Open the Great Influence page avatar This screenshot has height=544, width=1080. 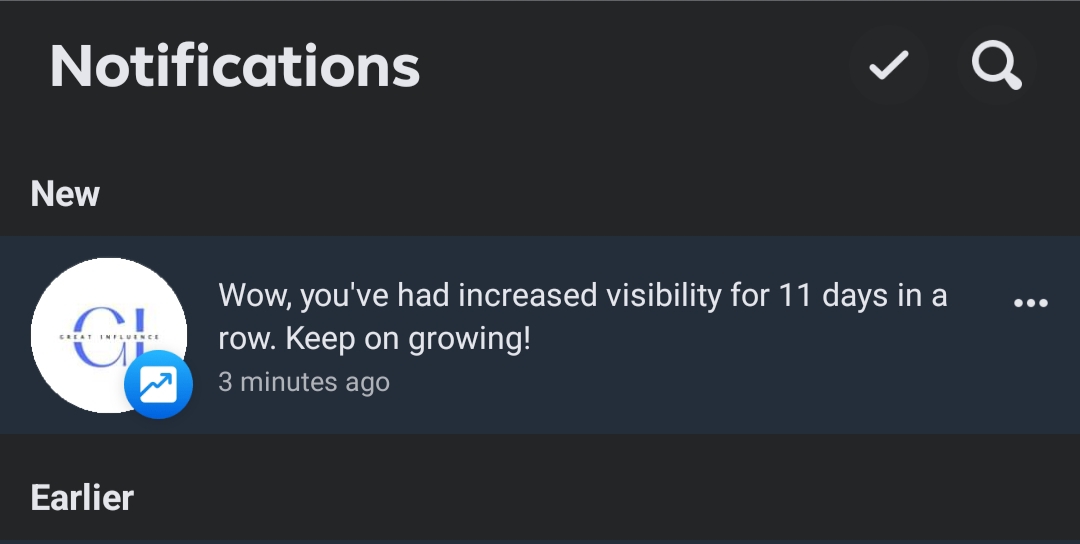(x=109, y=335)
